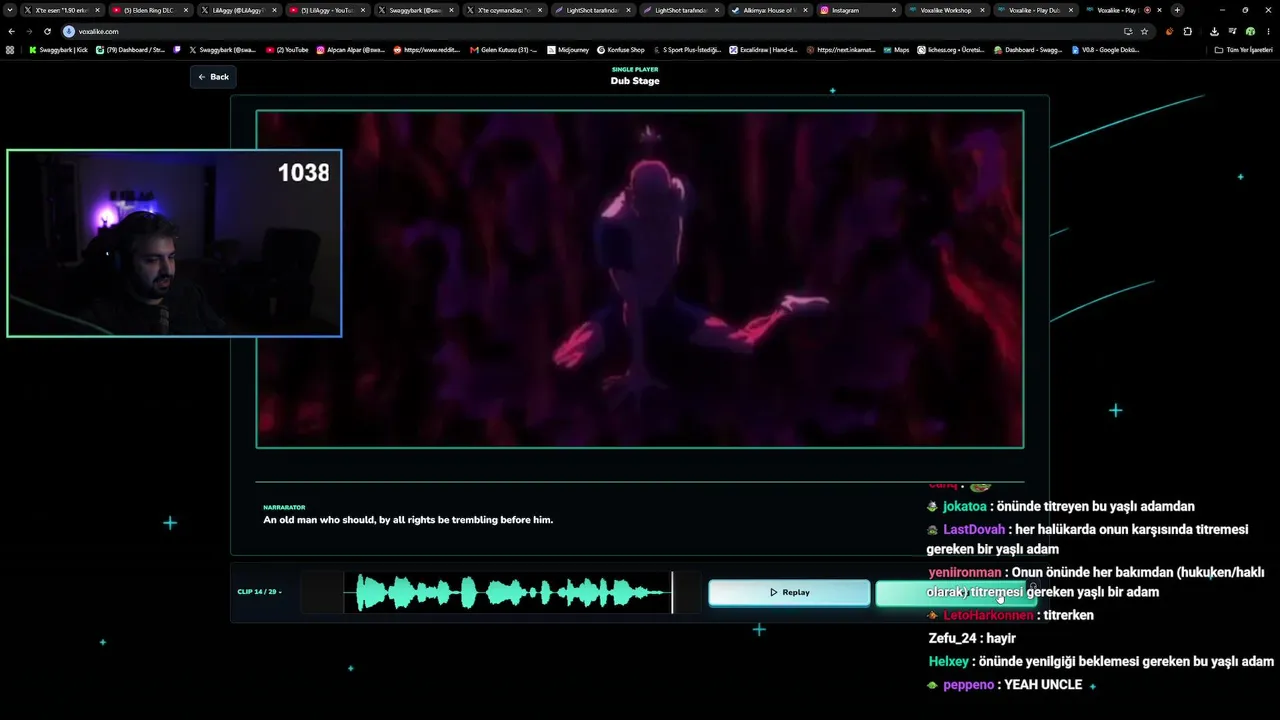
Task: Click the Back button on Dub Stage
Action: [x=213, y=77]
